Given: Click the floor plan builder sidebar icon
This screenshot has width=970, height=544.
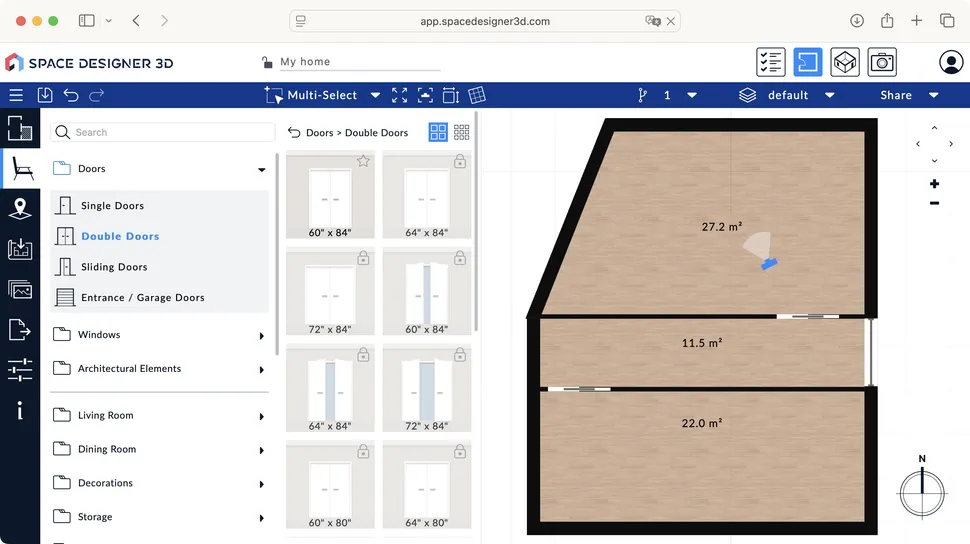Looking at the screenshot, I should (x=20, y=128).
